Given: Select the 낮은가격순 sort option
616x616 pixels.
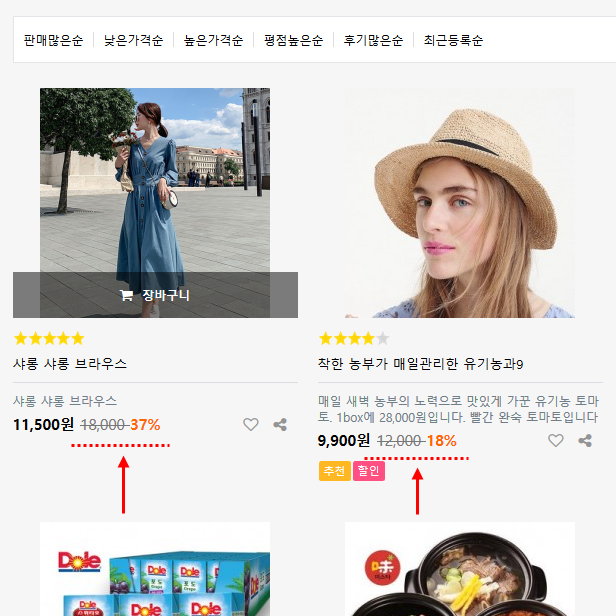Looking at the screenshot, I should [x=133, y=41].
